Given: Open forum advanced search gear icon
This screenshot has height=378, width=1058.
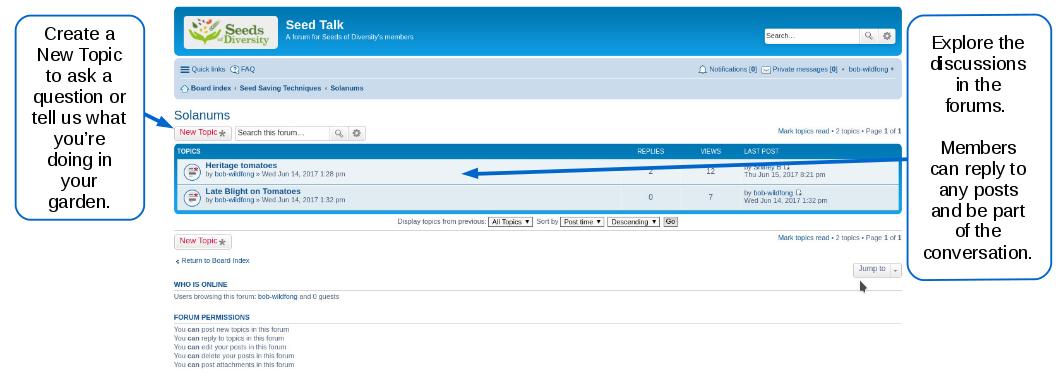Looking at the screenshot, I should (357, 134).
